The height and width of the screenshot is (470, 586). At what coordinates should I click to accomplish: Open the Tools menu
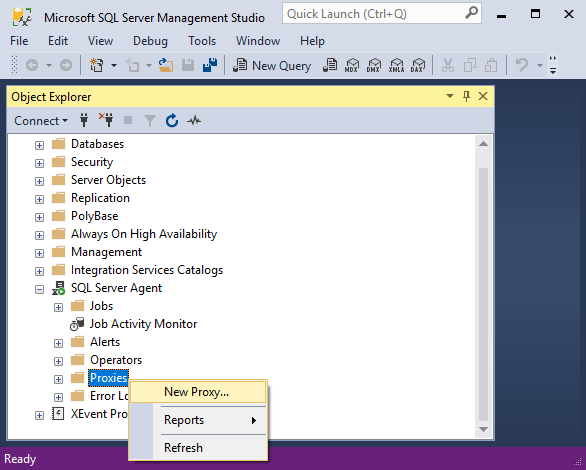[202, 41]
